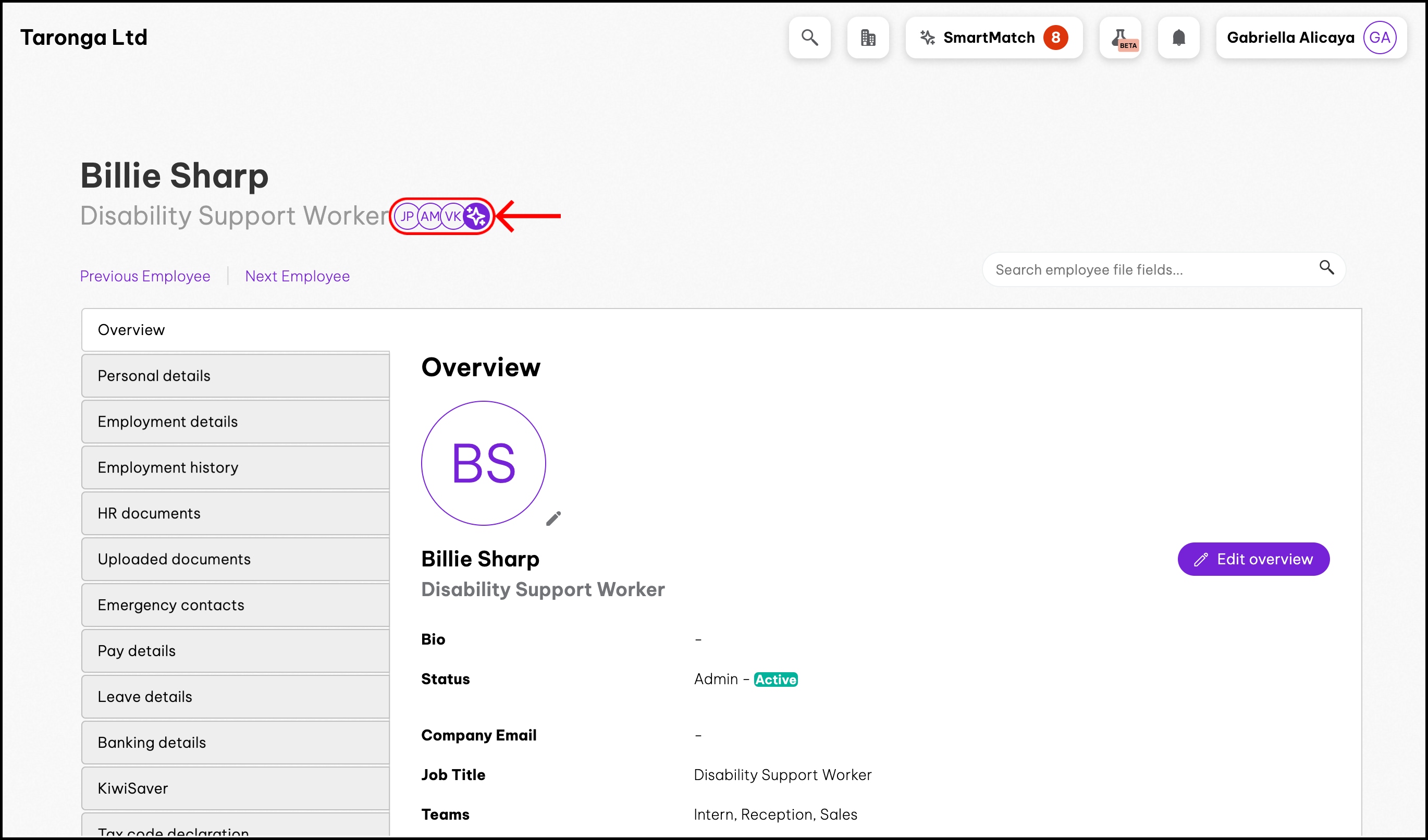Screen dimensions: 1428x840
Task: Click the AM avatar badge
Action: pos(429,216)
